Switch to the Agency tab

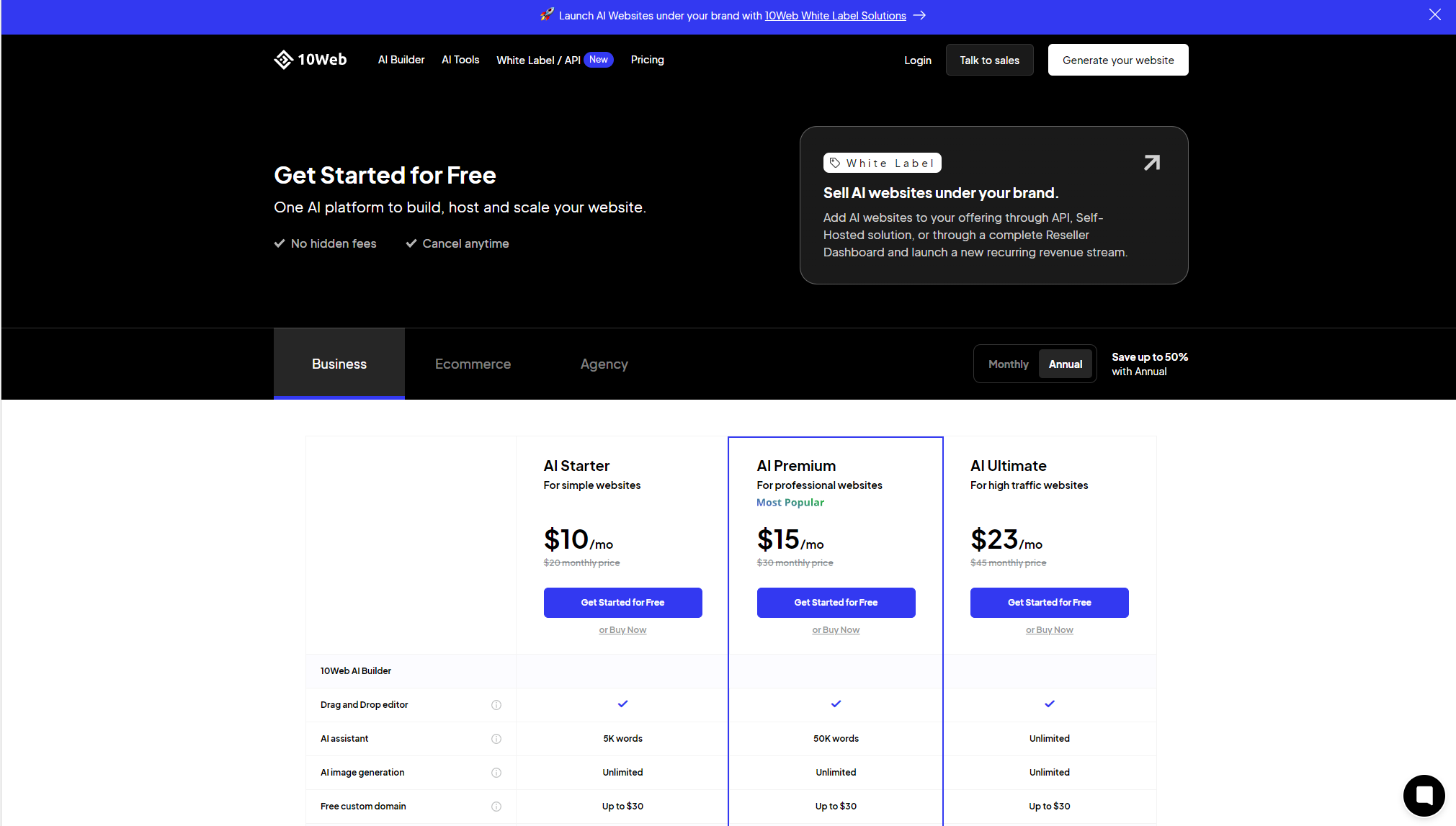click(x=604, y=364)
